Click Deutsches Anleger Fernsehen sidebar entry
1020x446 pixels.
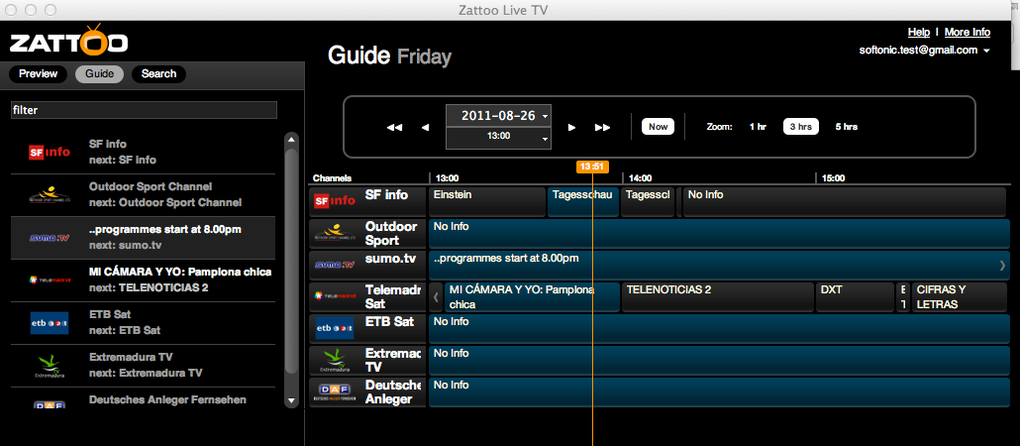pos(143,399)
